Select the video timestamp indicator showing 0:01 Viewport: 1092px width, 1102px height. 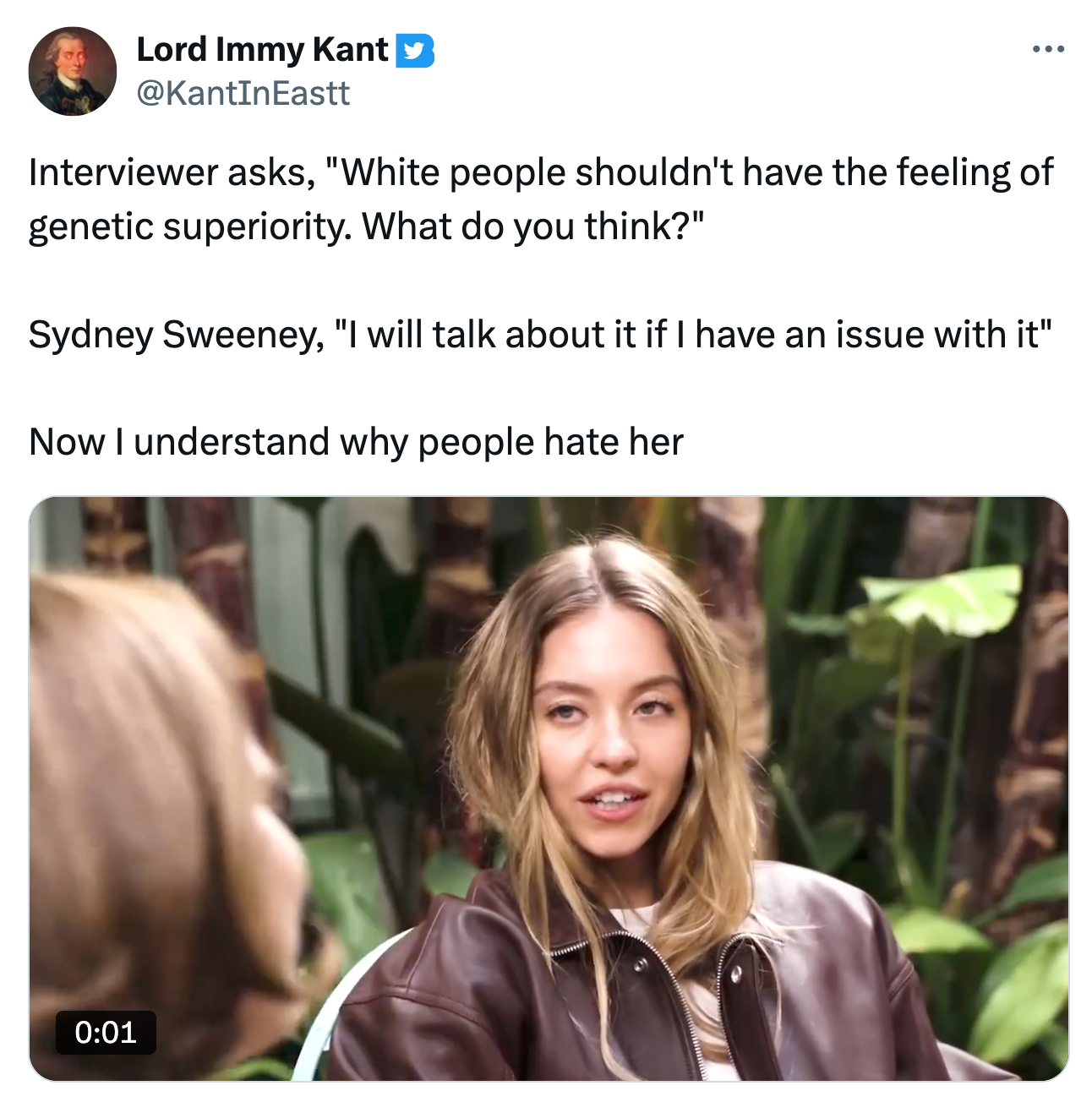tap(106, 1033)
